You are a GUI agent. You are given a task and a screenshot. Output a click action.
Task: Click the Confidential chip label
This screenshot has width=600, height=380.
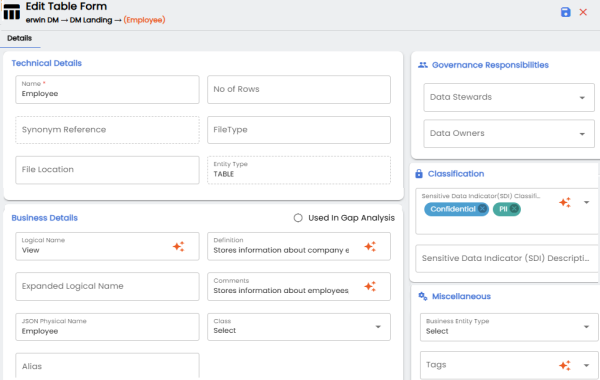click(453, 209)
